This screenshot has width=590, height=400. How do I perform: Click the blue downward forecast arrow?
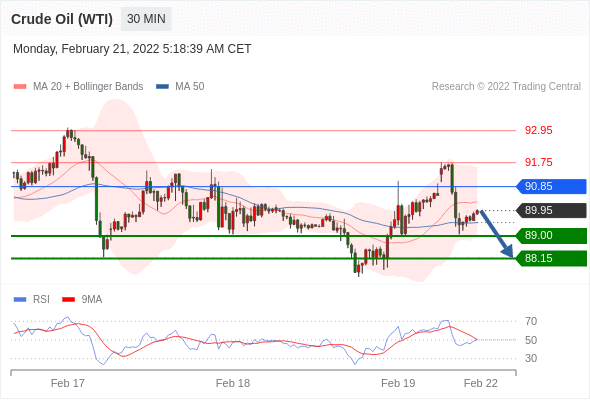497,234
